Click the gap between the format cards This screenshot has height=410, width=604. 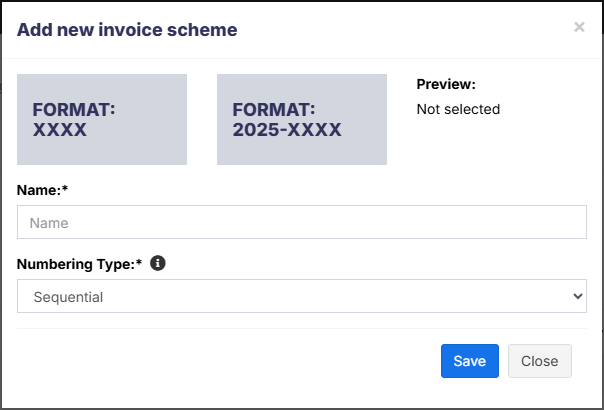(x=202, y=120)
